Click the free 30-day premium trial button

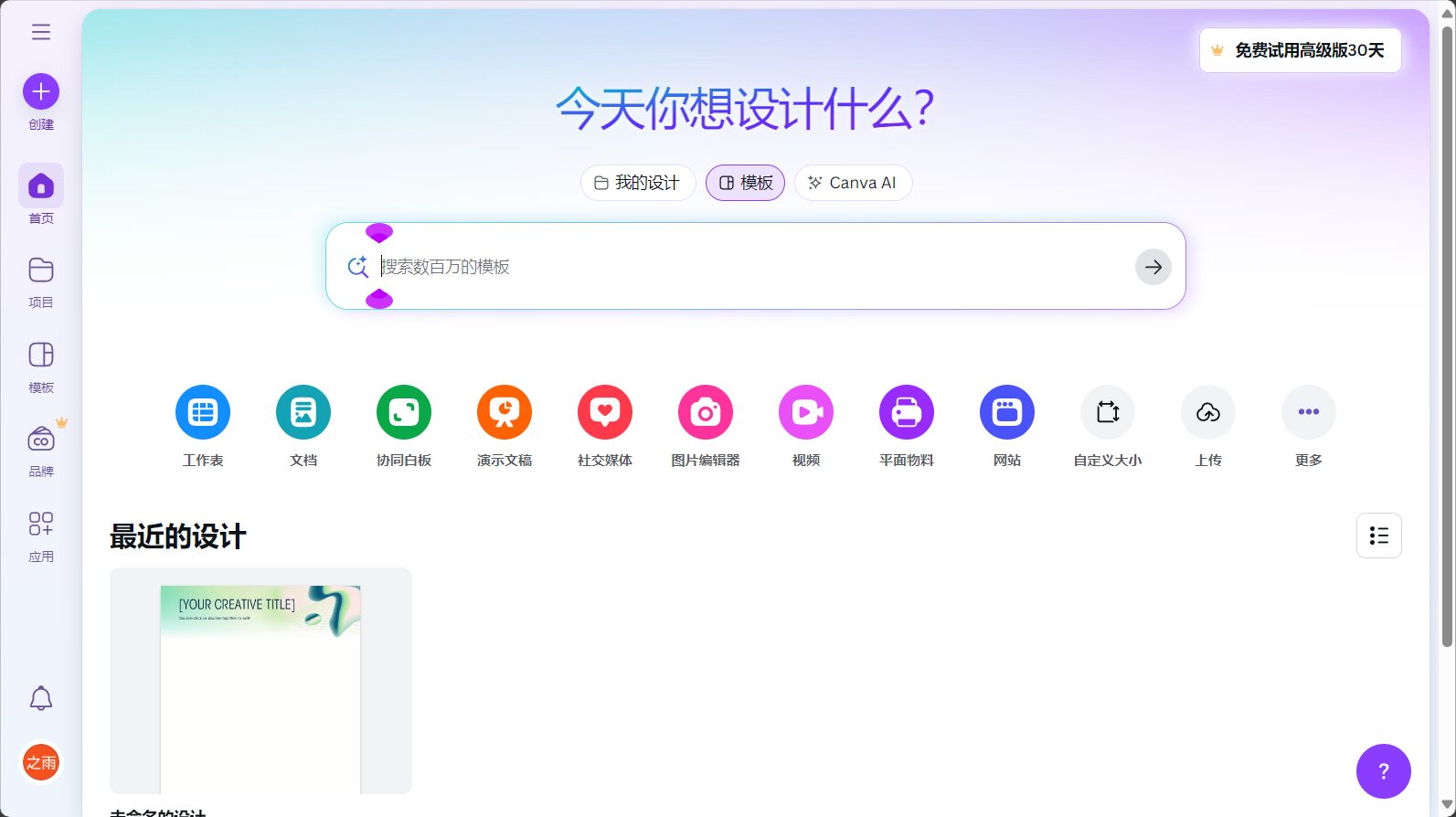1300,50
